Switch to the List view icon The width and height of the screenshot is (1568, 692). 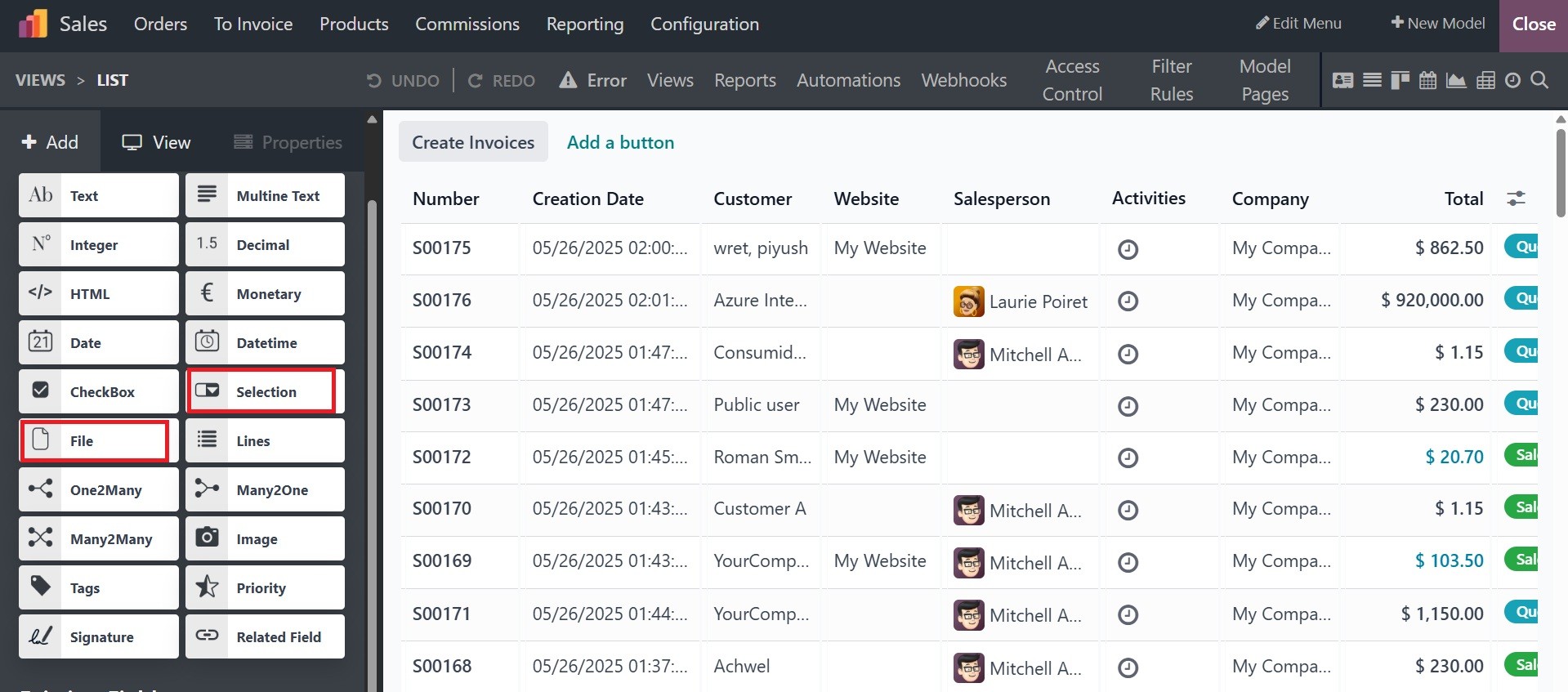pyautogui.click(x=1373, y=80)
